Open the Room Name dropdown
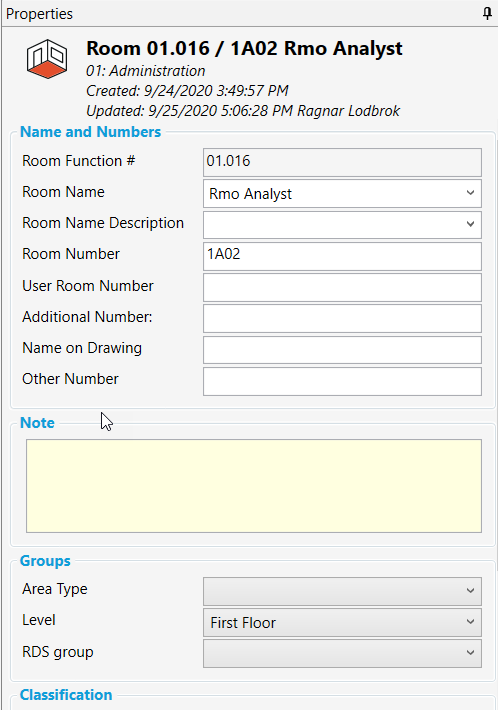The height and width of the screenshot is (710, 498). click(342, 194)
